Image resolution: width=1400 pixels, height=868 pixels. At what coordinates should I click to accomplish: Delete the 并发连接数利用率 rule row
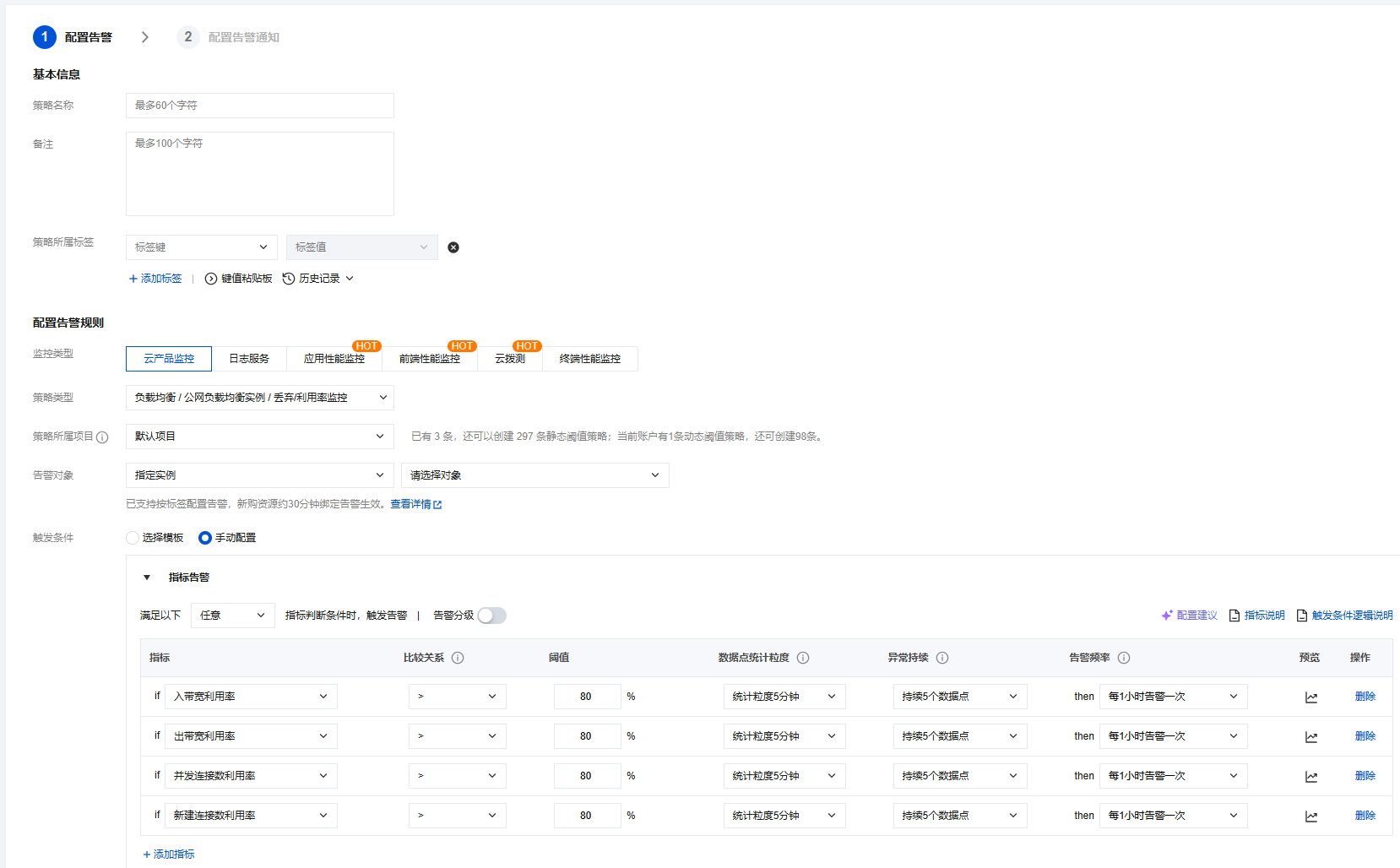click(x=1365, y=776)
